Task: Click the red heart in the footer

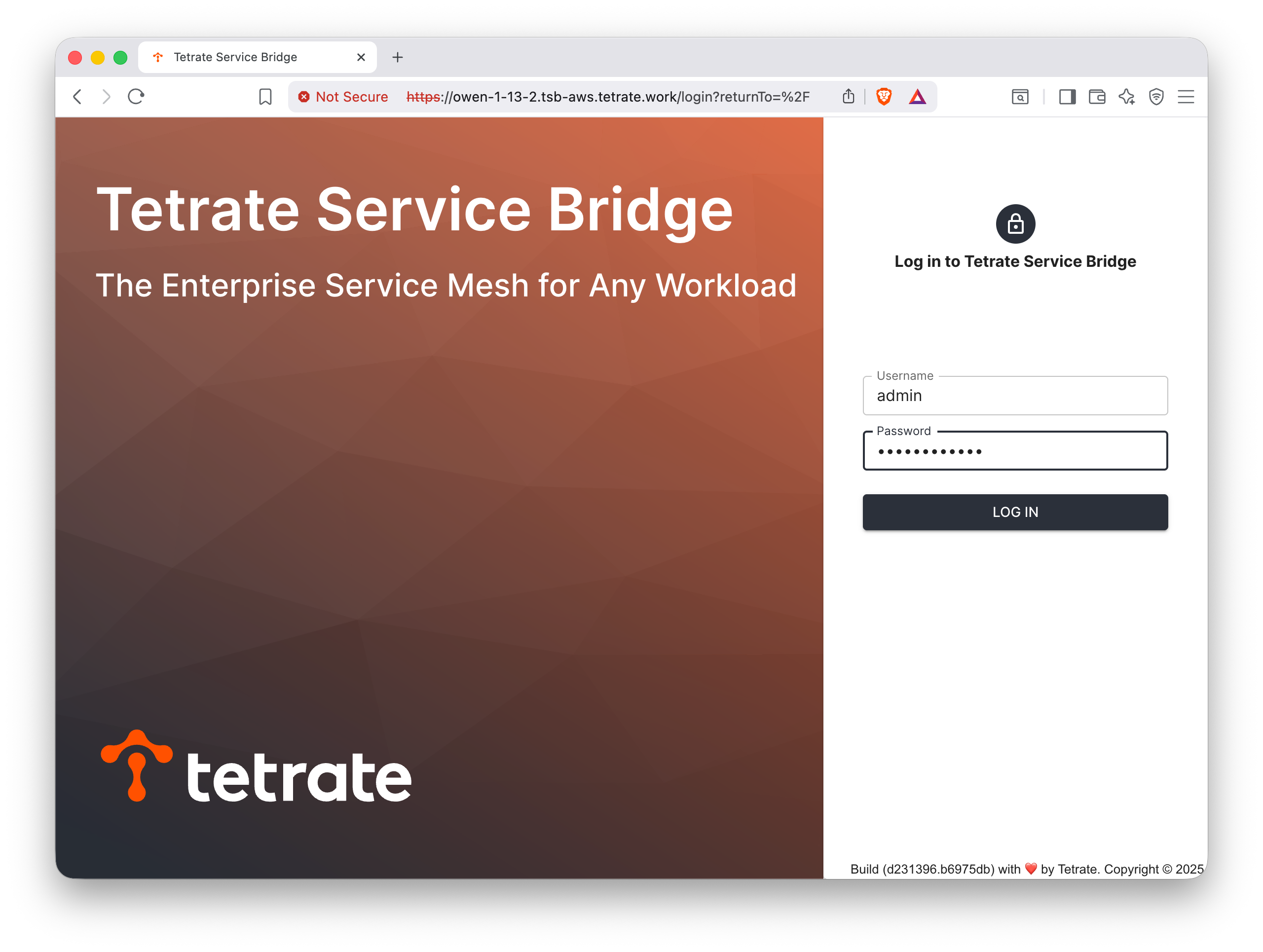Action: point(1031,869)
